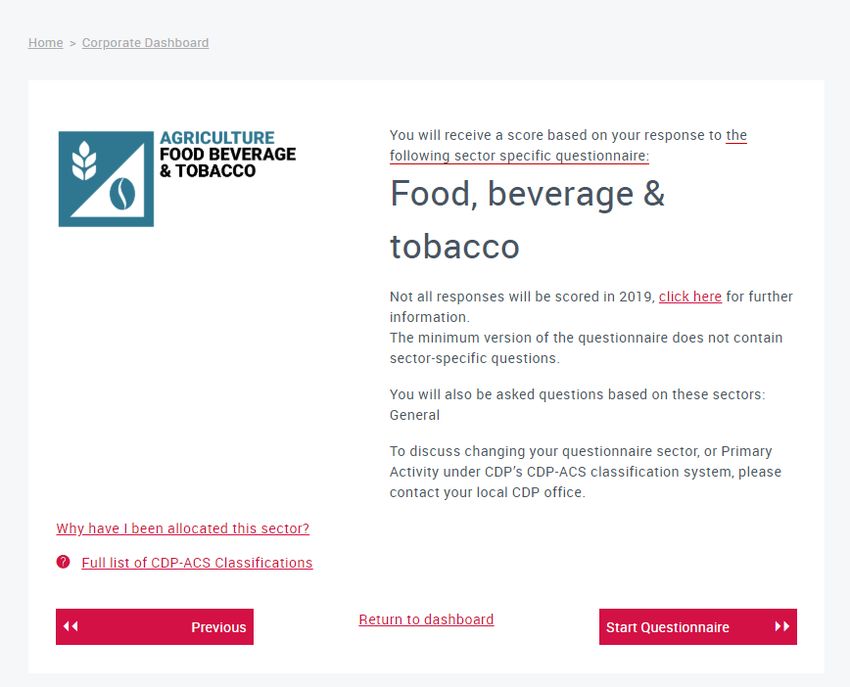This screenshot has height=687, width=850.
Task: Follow the 'click here' scoring information link
Action: point(690,297)
